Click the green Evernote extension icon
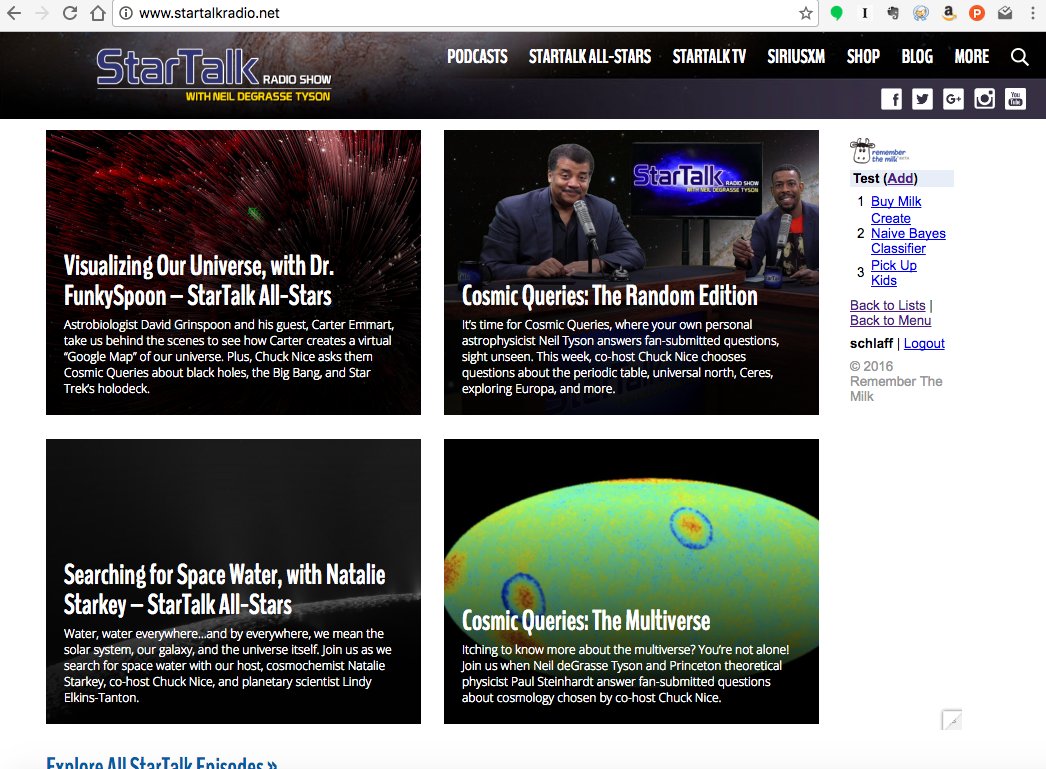 pyautogui.click(x=836, y=13)
